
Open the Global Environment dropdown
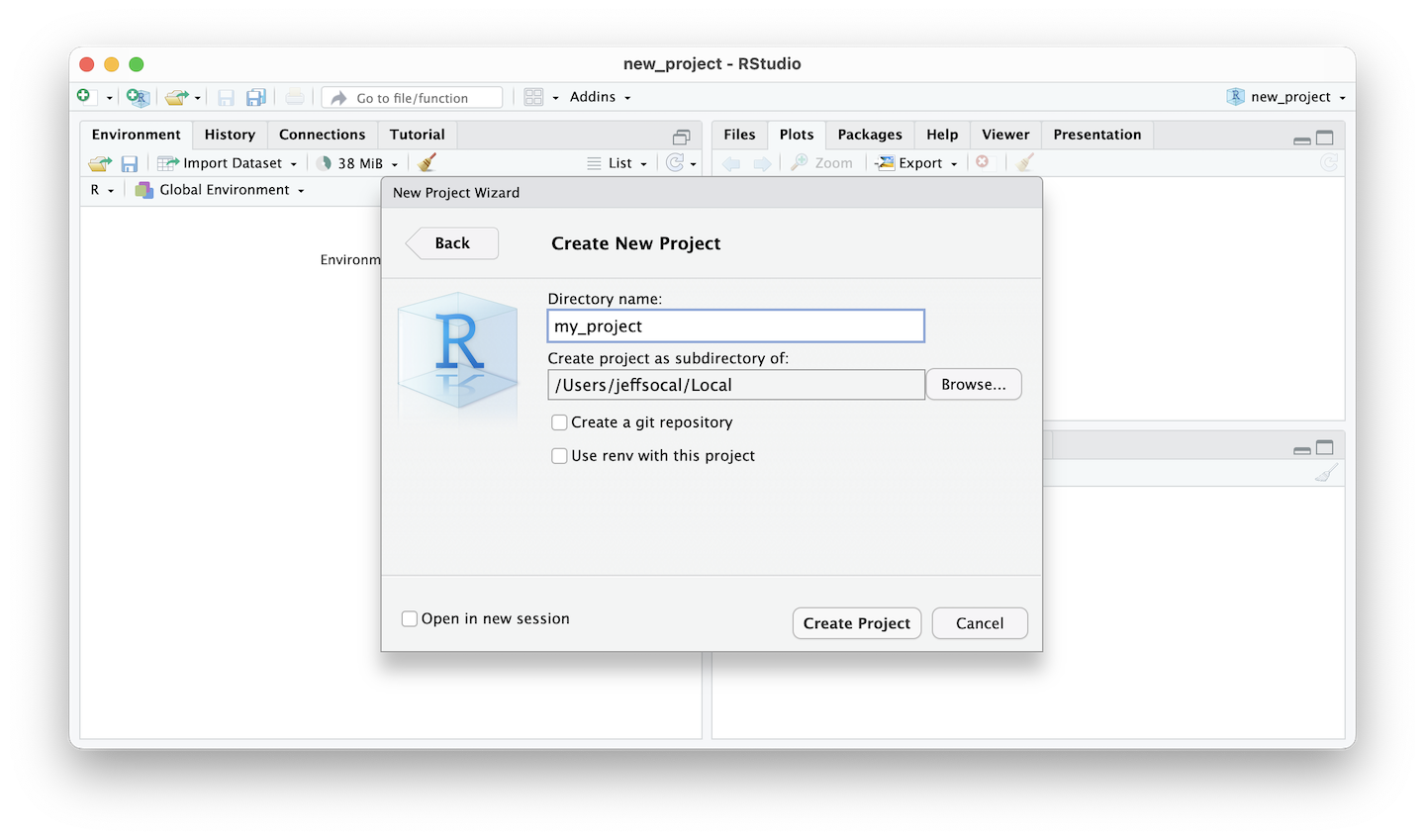point(221,190)
